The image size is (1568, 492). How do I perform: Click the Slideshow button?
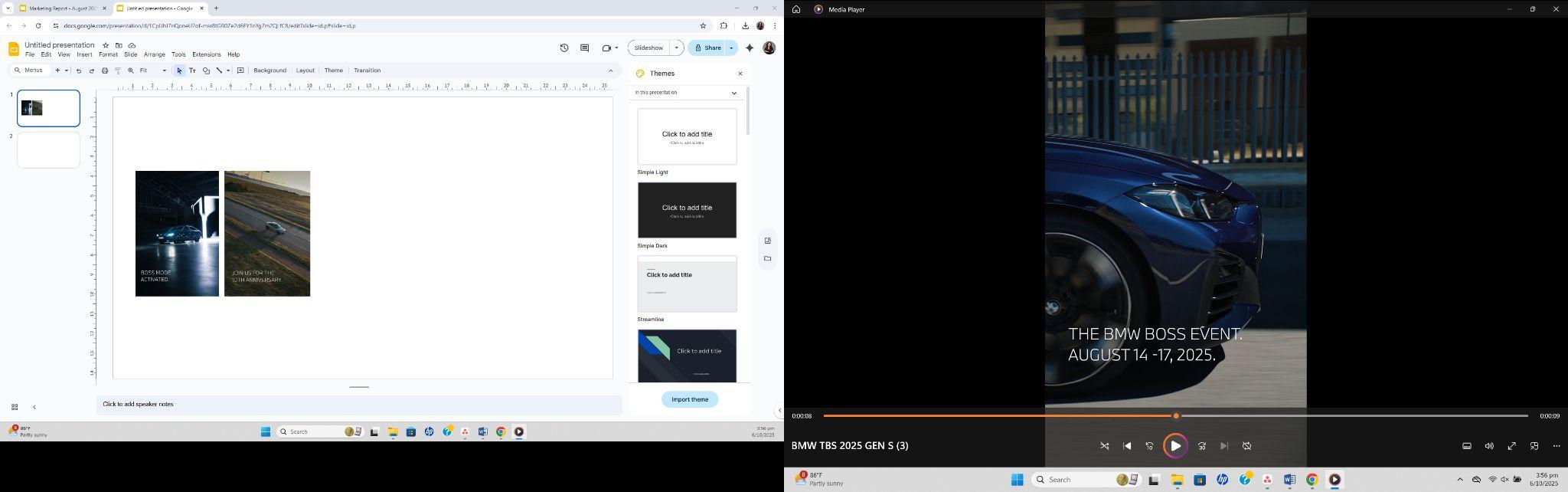649,48
